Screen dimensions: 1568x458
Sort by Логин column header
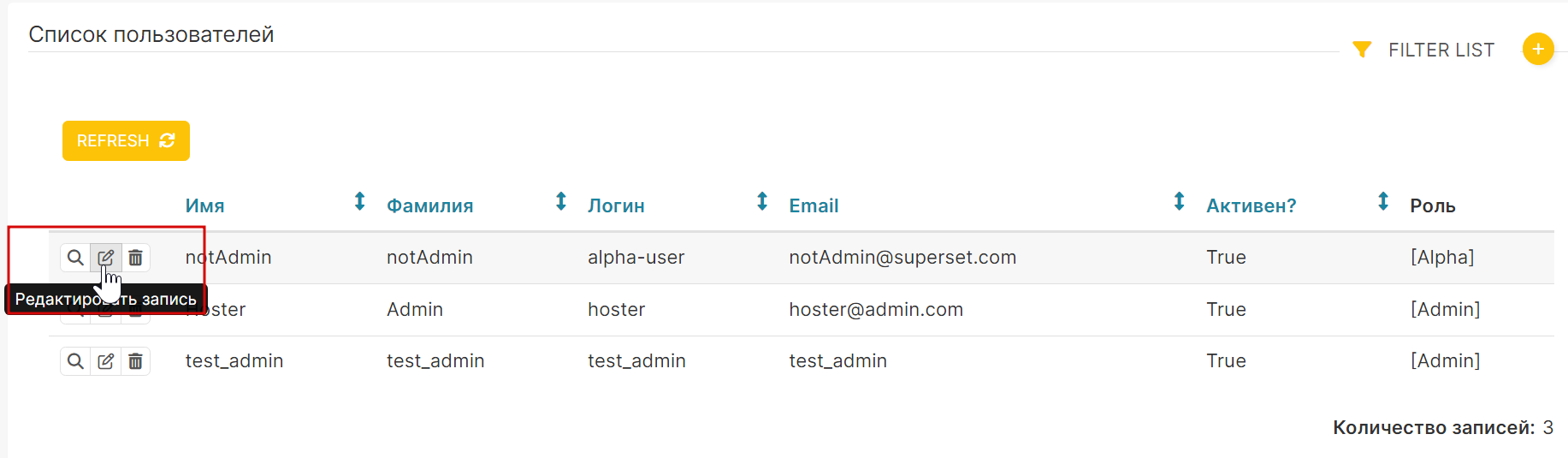pos(616,205)
